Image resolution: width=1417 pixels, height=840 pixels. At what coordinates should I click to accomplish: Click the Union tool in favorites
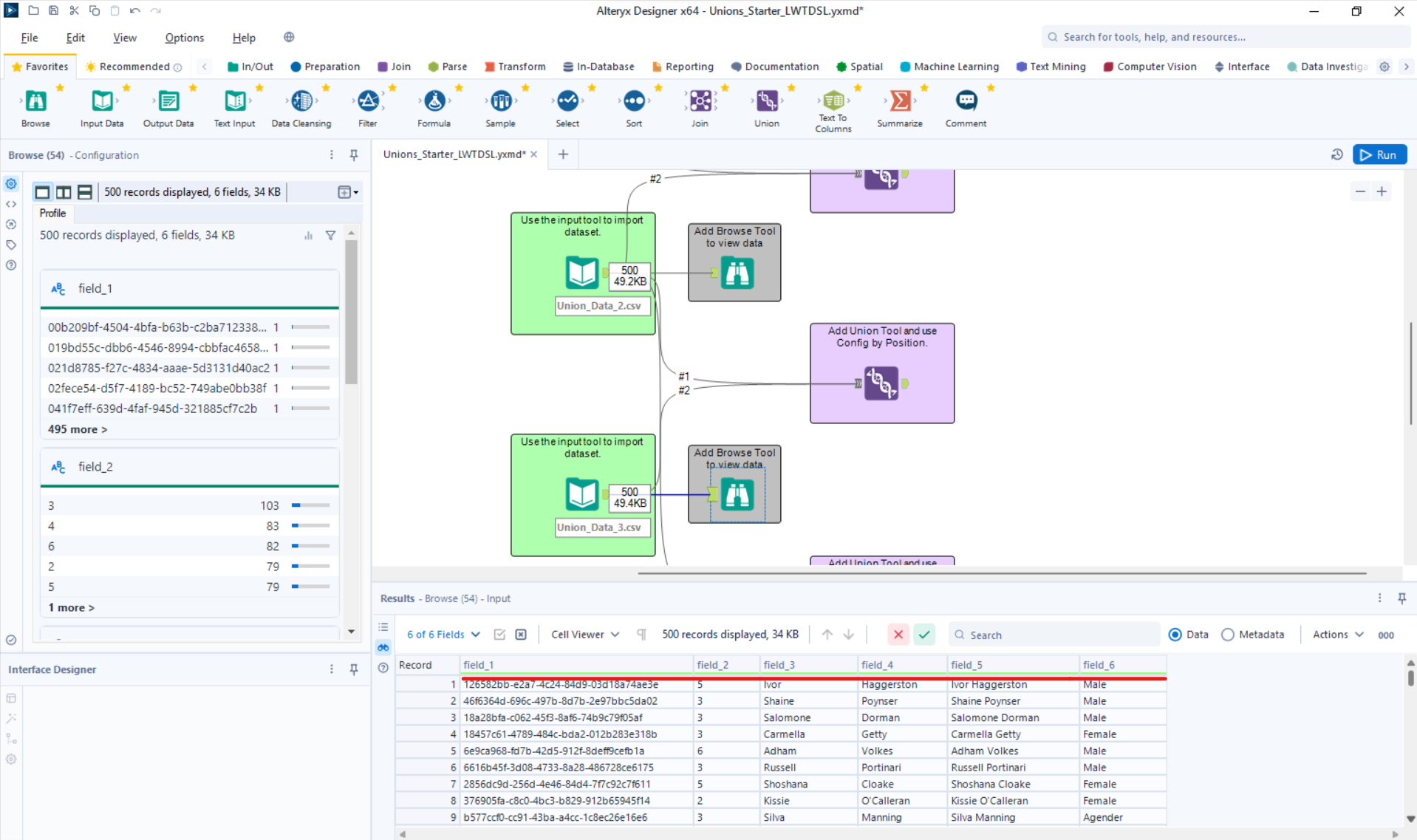766,101
